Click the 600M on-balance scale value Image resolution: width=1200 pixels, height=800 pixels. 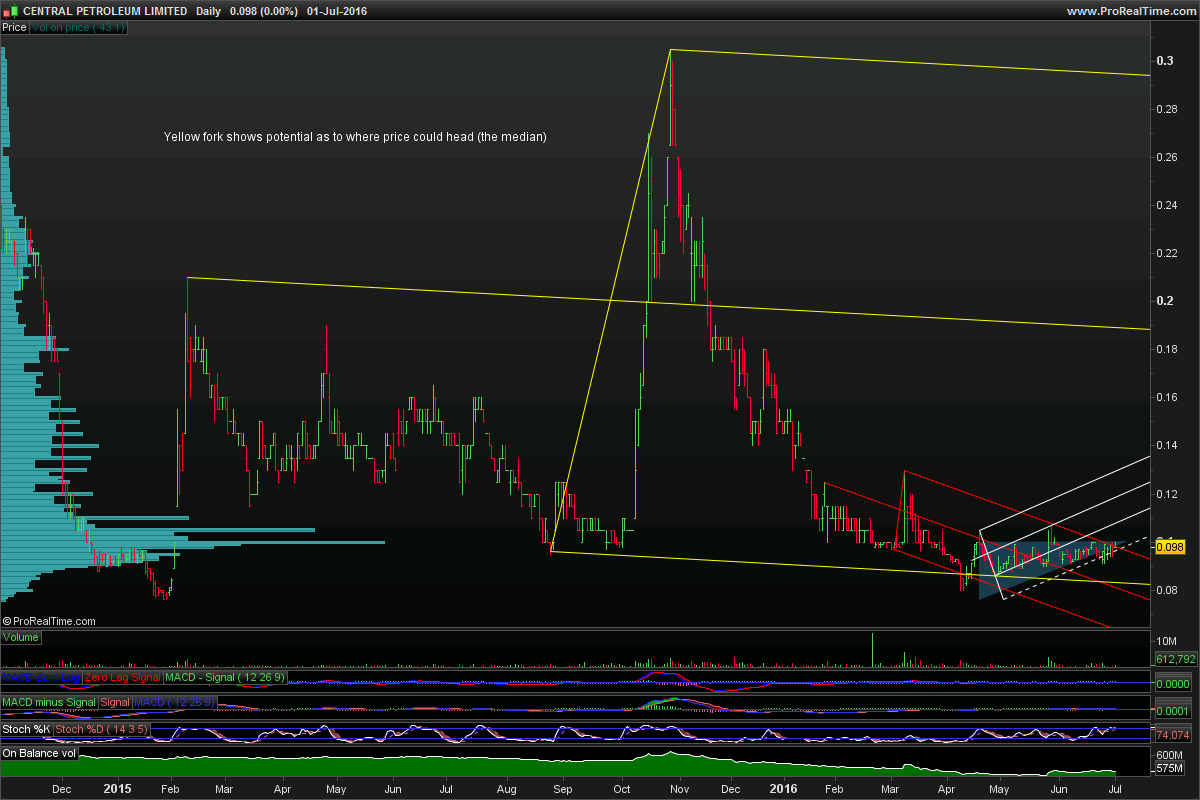[1169, 755]
